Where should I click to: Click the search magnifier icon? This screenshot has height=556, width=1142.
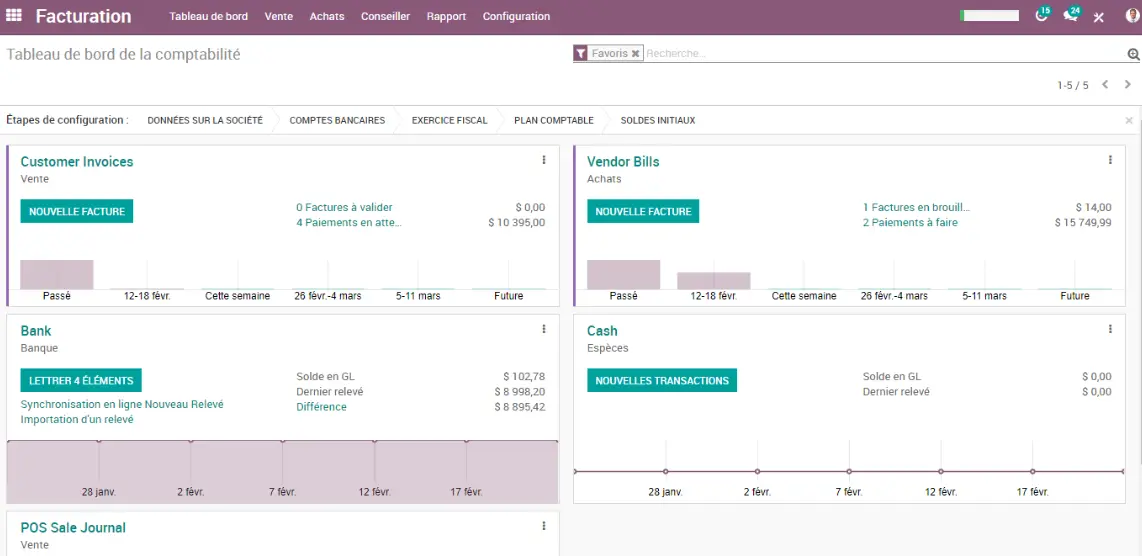1133,54
